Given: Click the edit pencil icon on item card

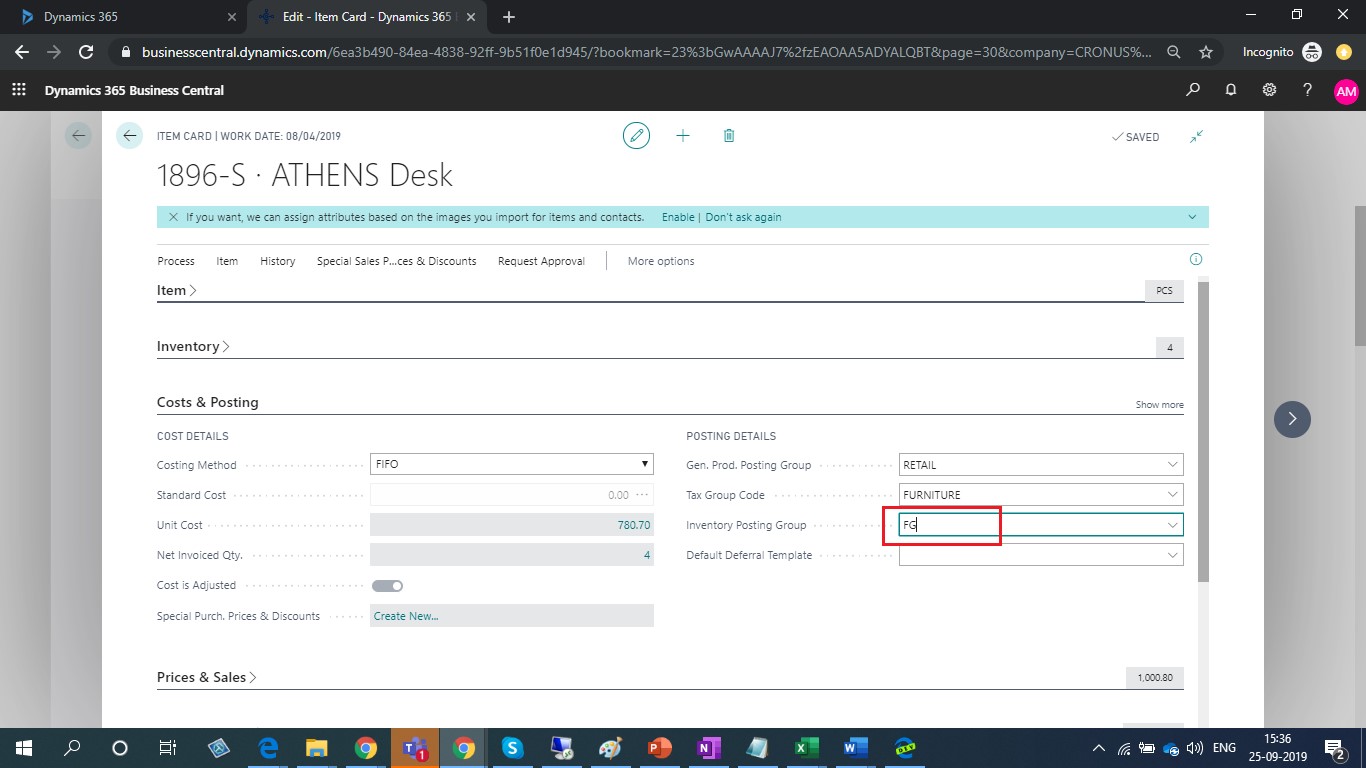Looking at the screenshot, I should 636,136.
